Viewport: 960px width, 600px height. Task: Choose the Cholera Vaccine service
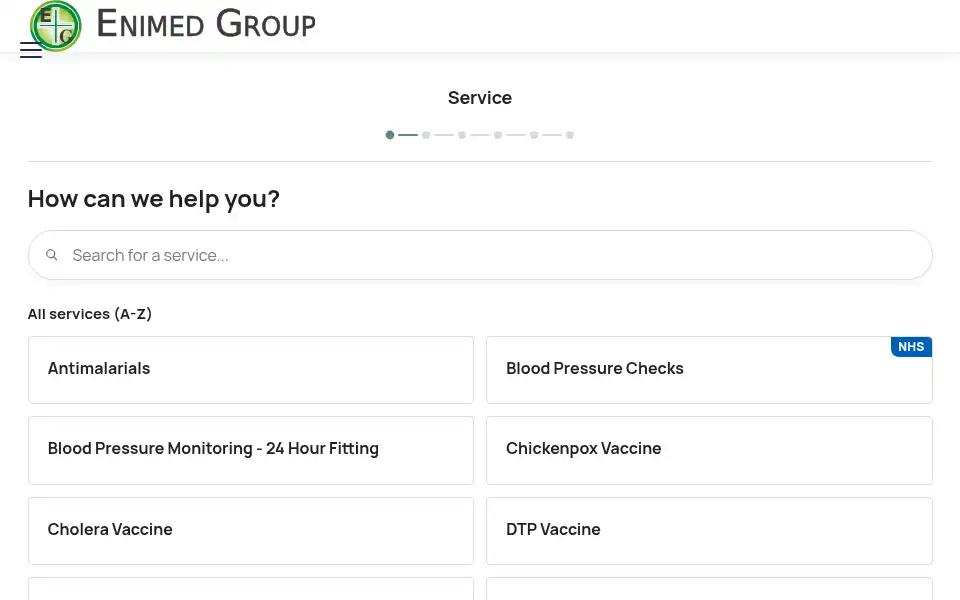coord(251,531)
